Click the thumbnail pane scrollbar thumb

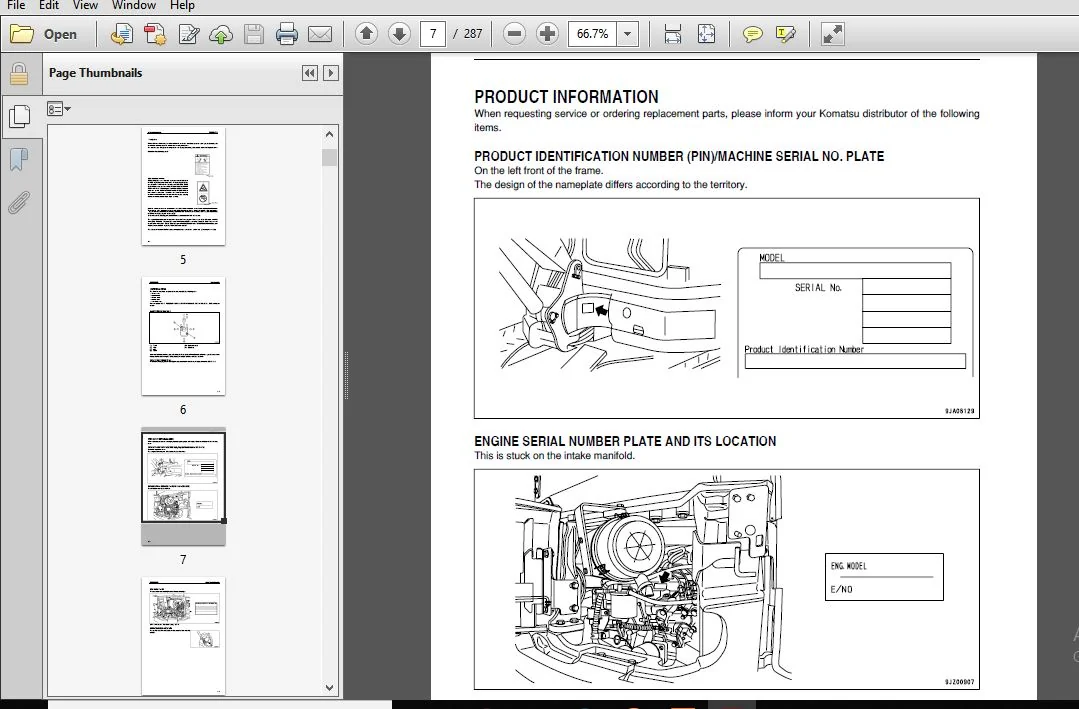(x=329, y=158)
